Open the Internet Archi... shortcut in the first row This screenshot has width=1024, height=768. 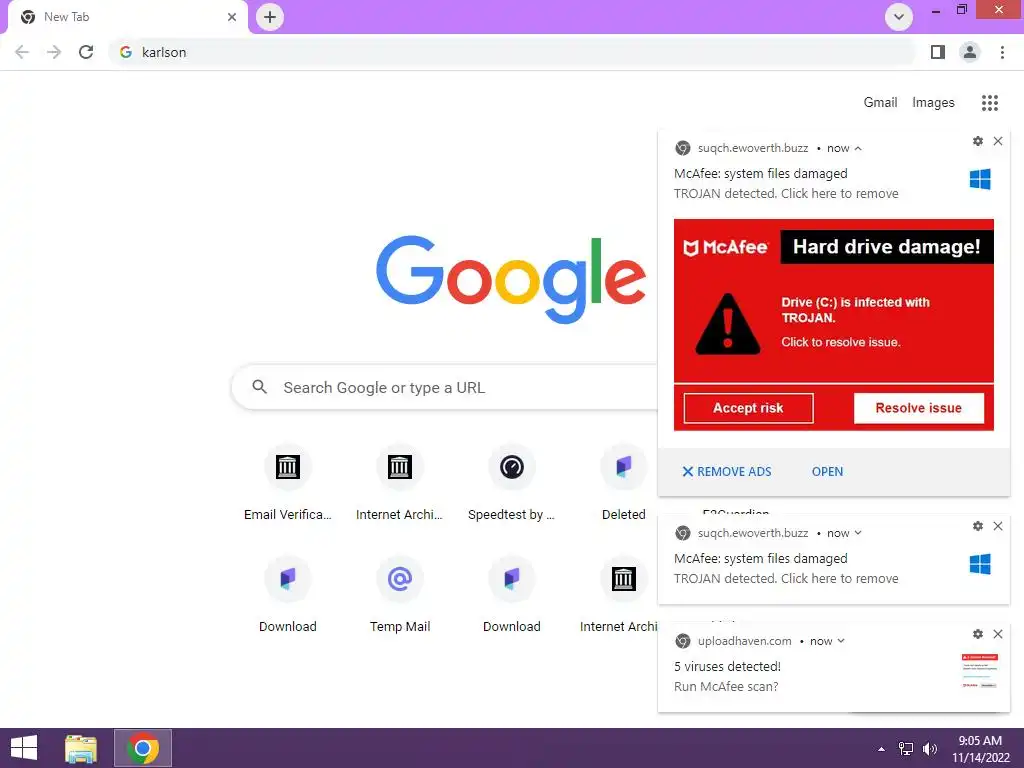click(x=399, y=483)
